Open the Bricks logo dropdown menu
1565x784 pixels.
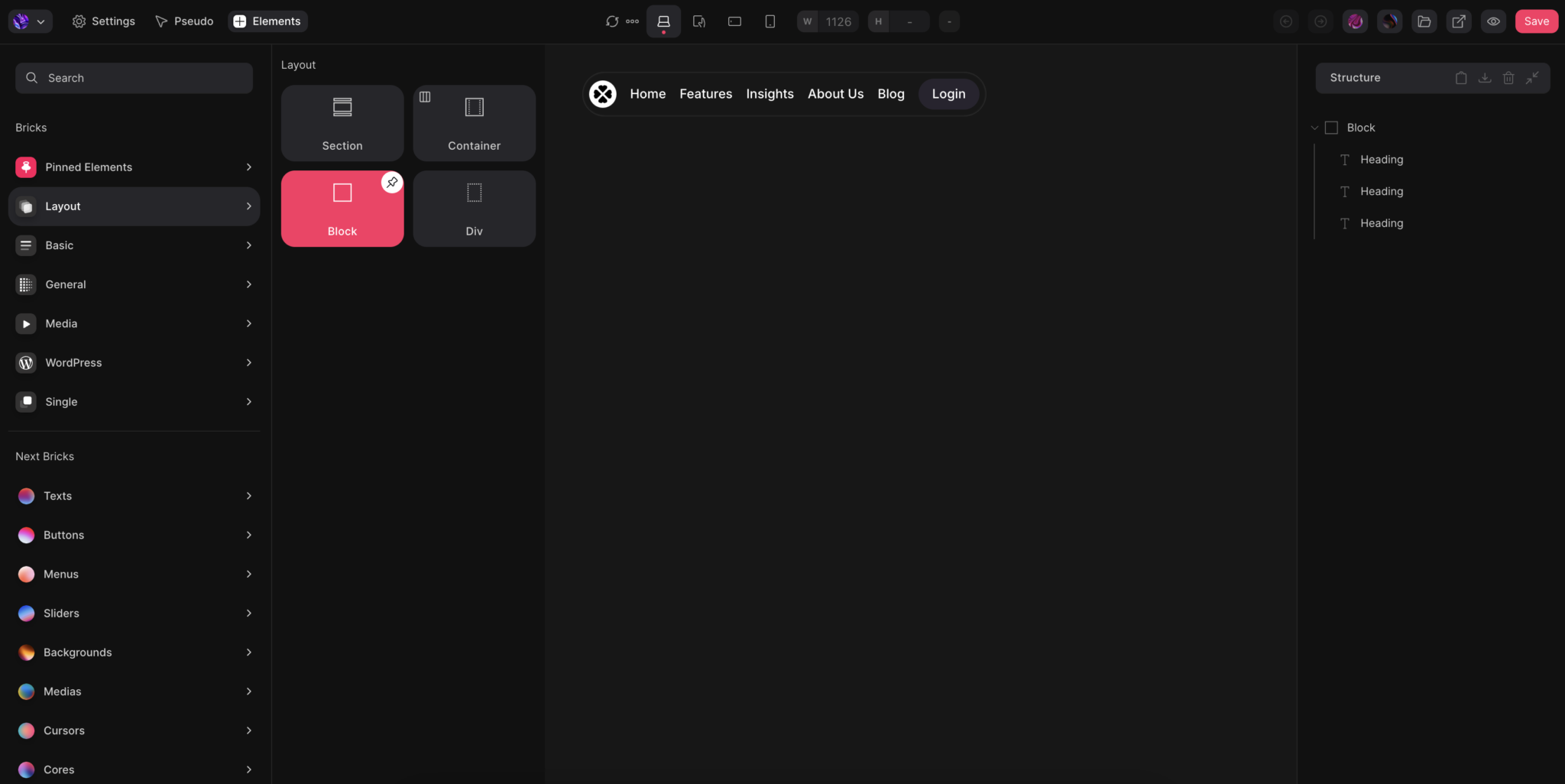click(x=31, y=21)
